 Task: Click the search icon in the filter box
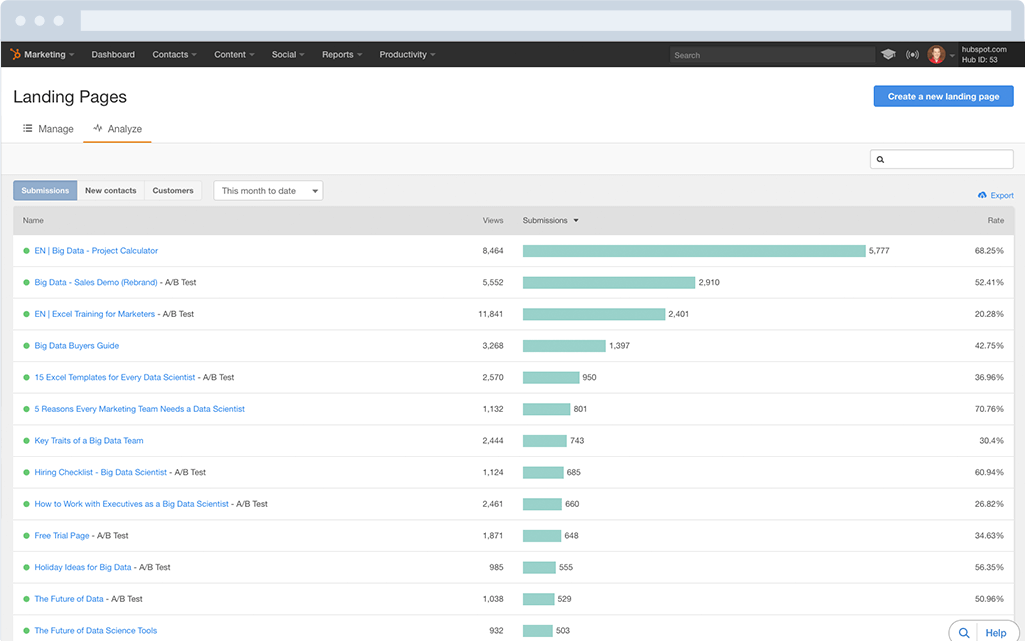coord(880,159)
